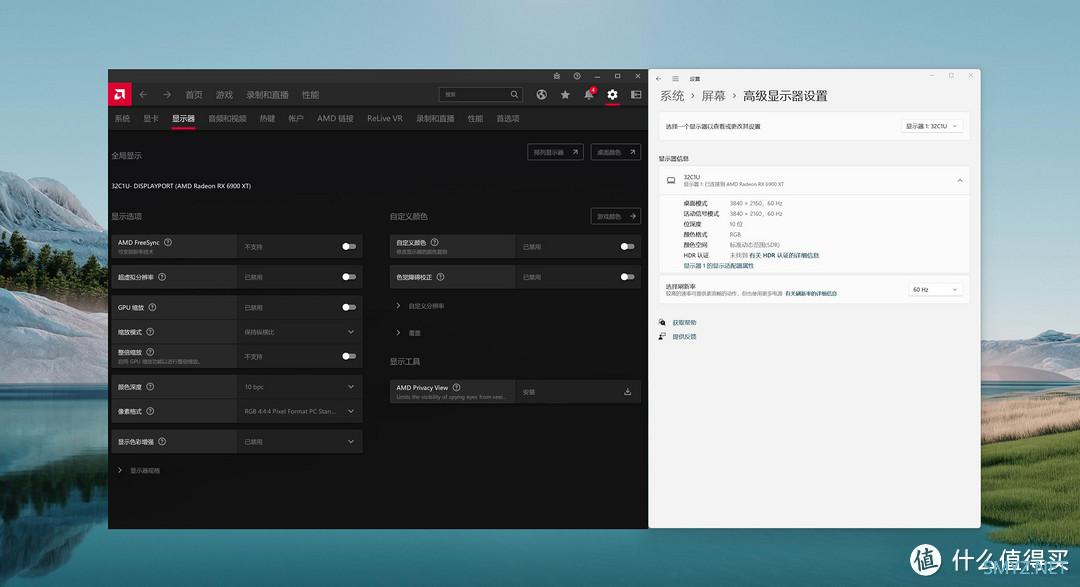Collapse the 32C1U display info card
The width and height of the screenshot is (1080, 587).
959,181
